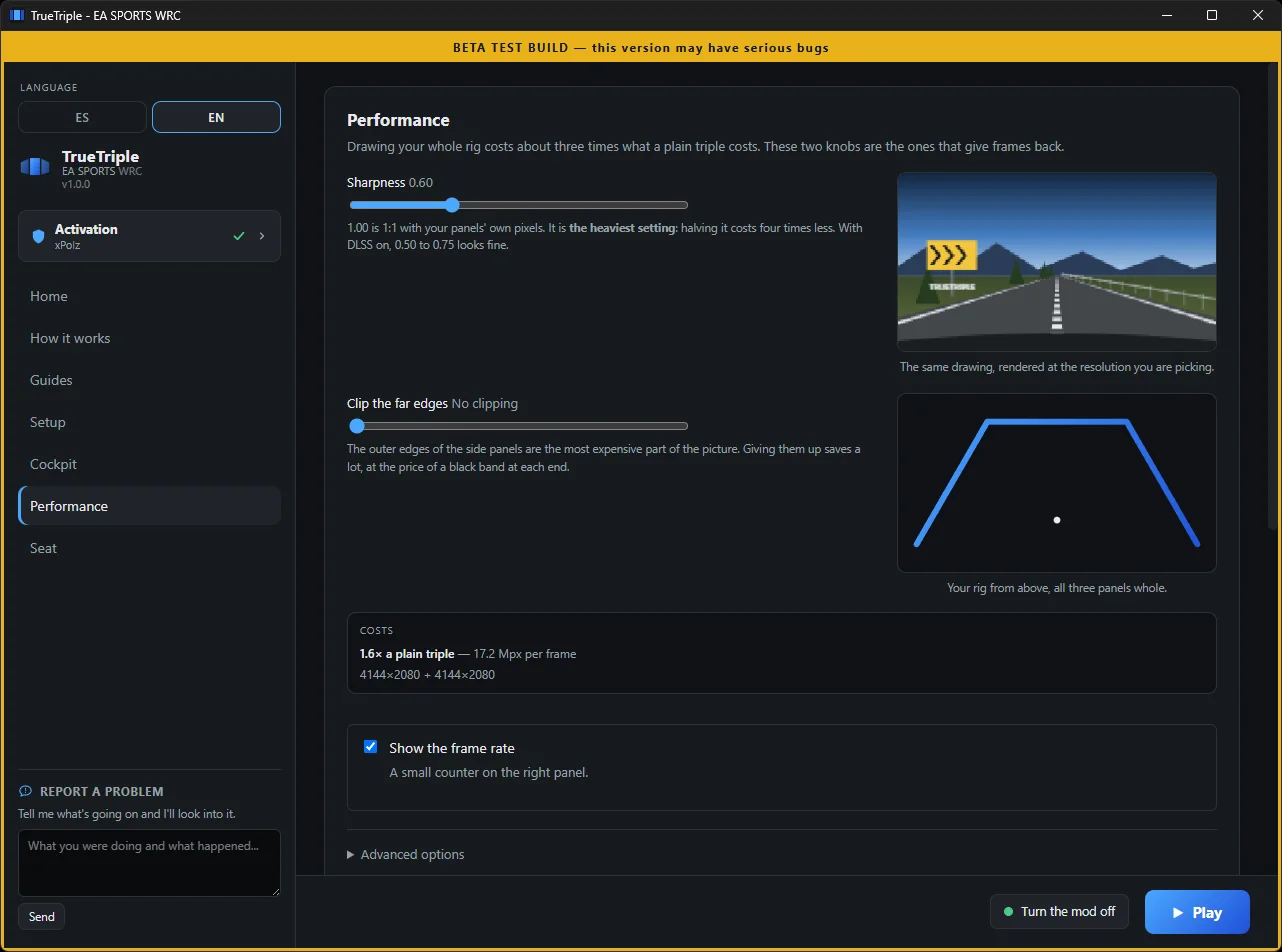The image size is (1282, 952).
Task: Click the resolution text '4144×2080 + 4144×2080'
Action: point(427,675)
